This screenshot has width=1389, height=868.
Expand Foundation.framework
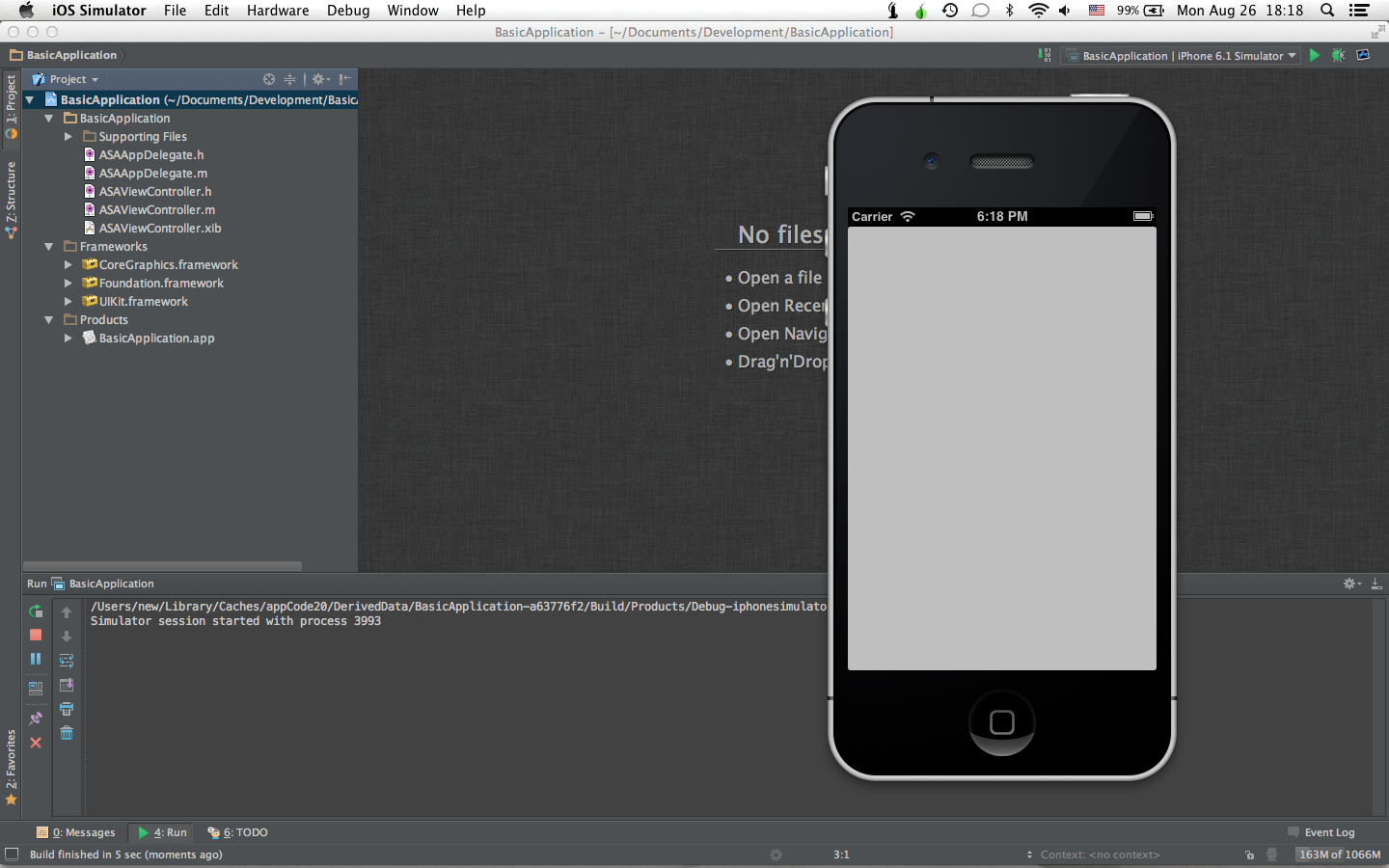pyautogui.click(x=68, y=284)
